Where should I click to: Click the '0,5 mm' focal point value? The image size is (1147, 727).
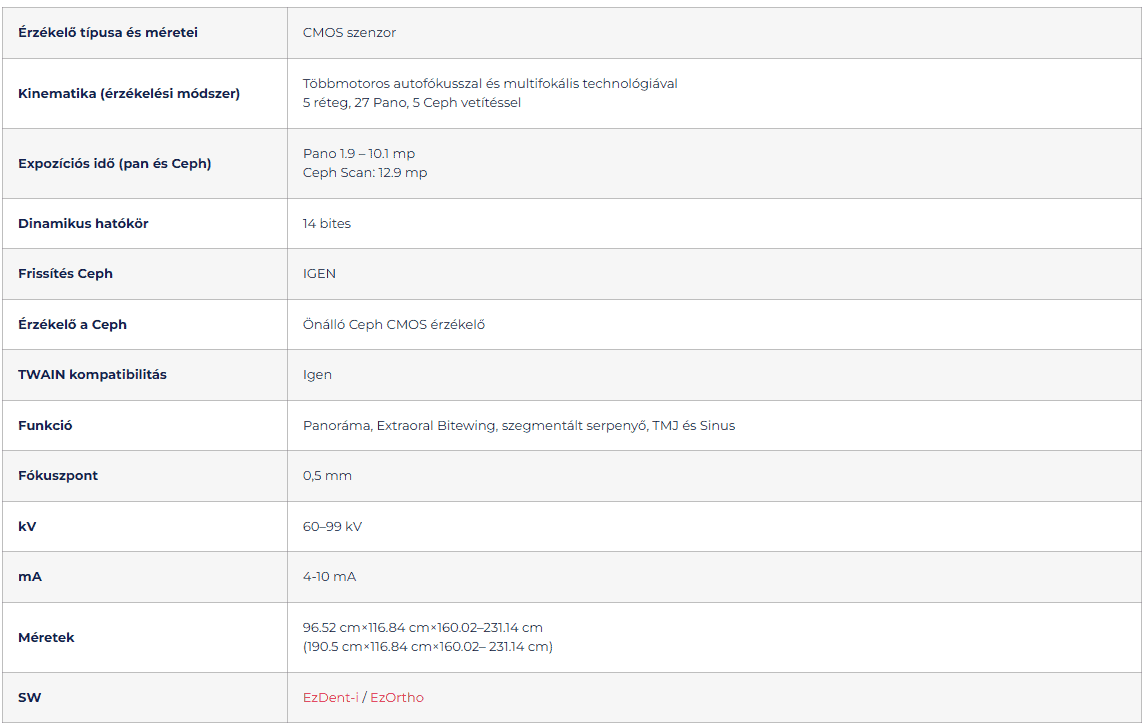pos(327,475)
